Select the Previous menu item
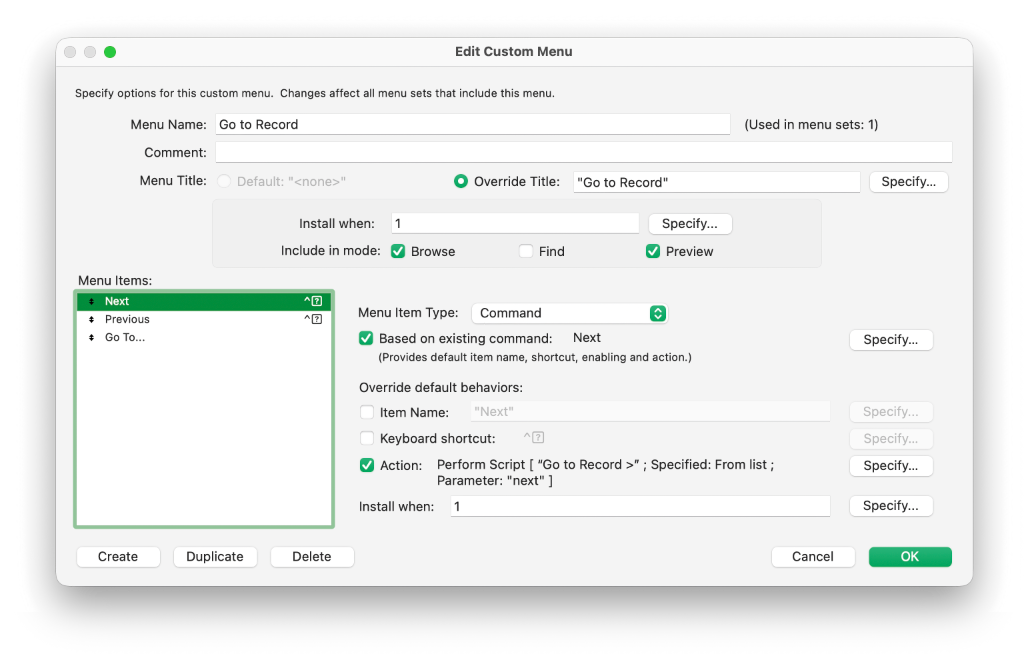This screenshot has width=1029, height=660. 128,318
